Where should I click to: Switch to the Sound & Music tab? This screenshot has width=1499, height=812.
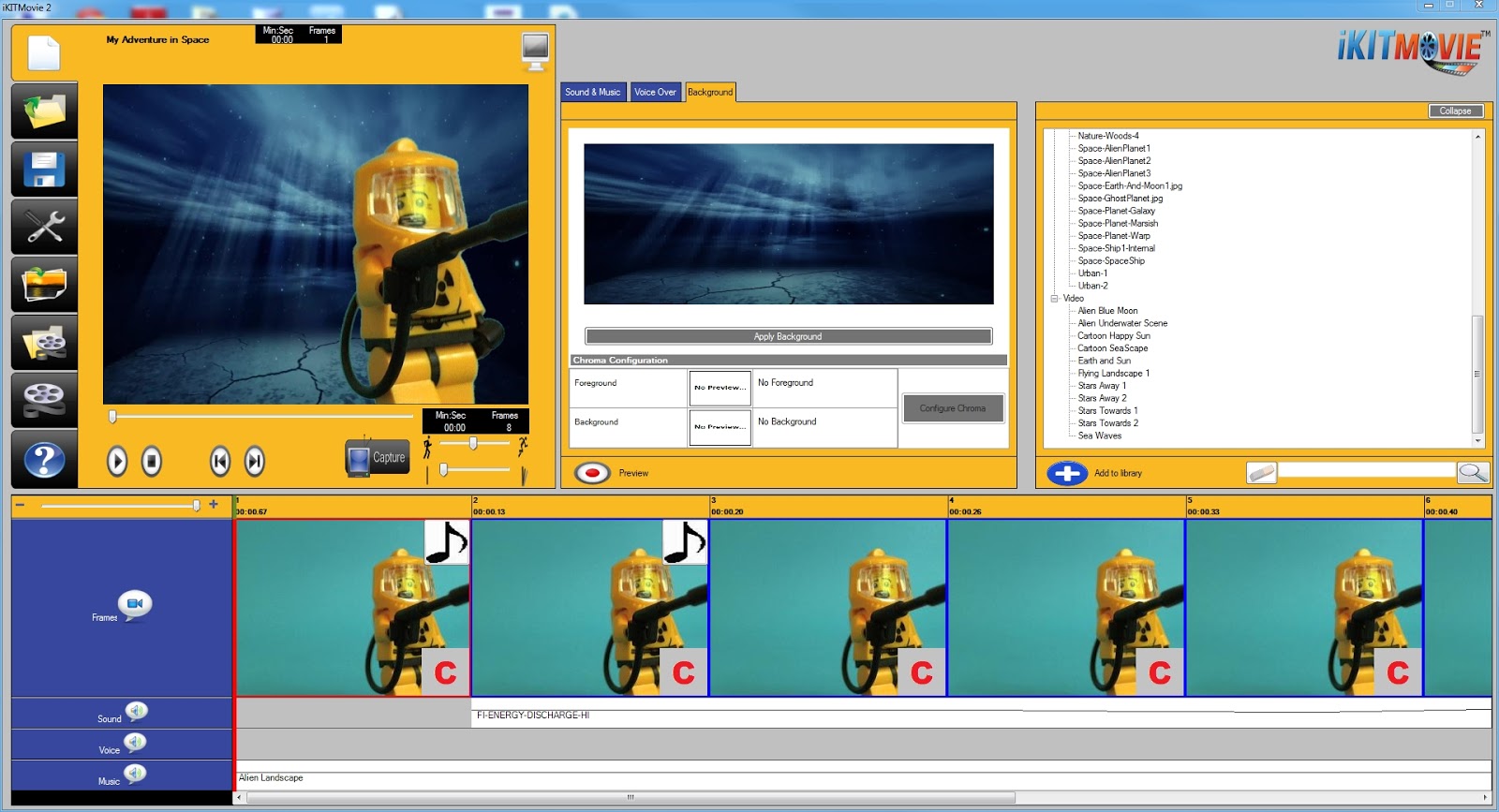pyautogui.click(x=593, y=92)
